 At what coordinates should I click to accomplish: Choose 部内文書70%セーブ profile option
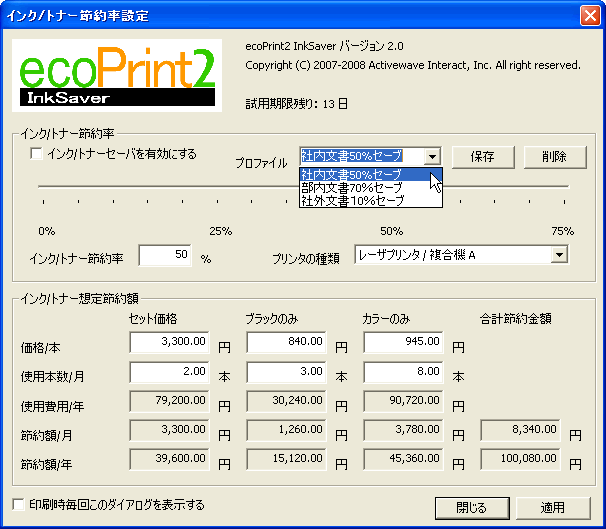pos(371,188)
